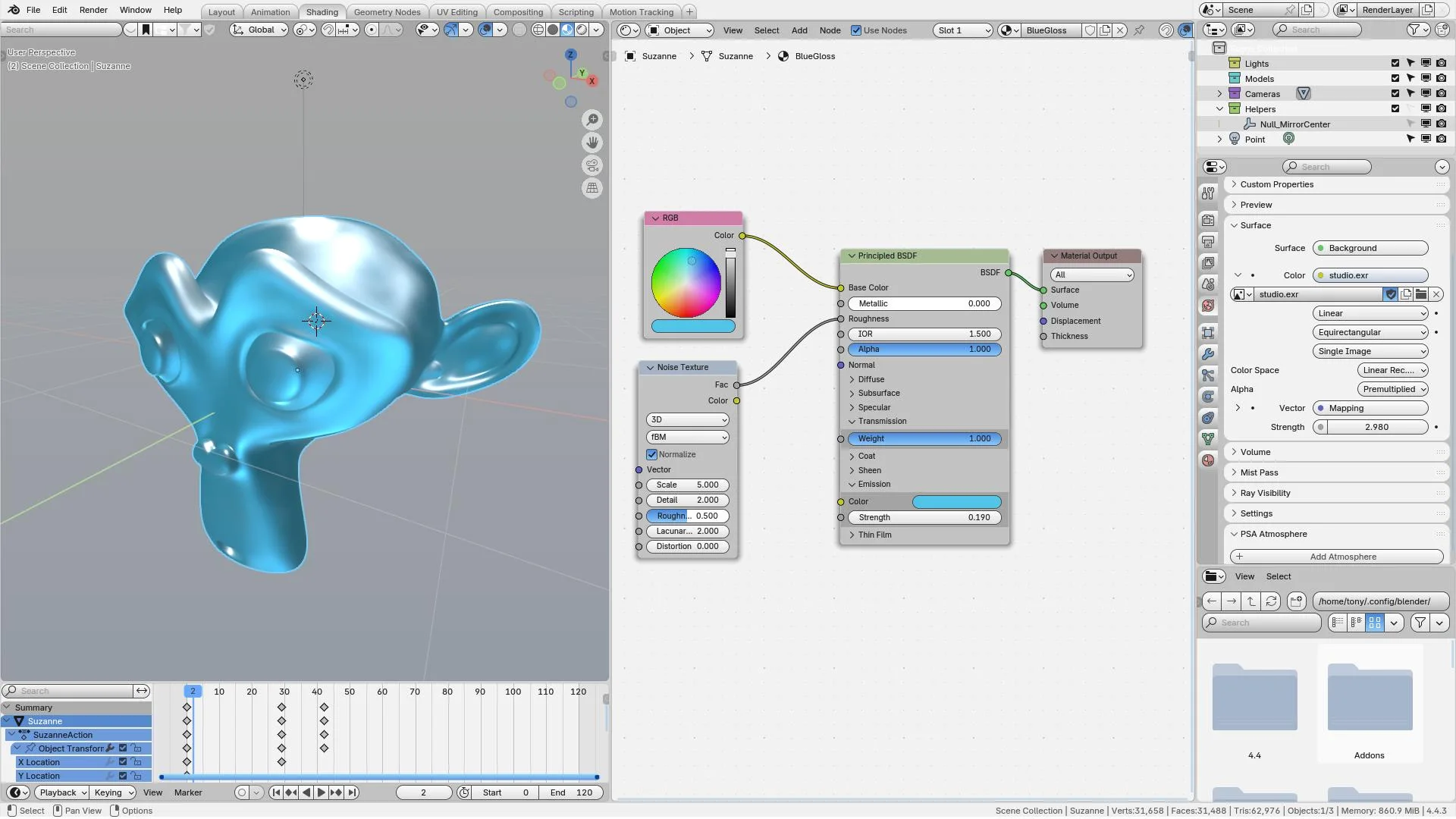
Task: Play the animation forward
Action: pos(321,792)
